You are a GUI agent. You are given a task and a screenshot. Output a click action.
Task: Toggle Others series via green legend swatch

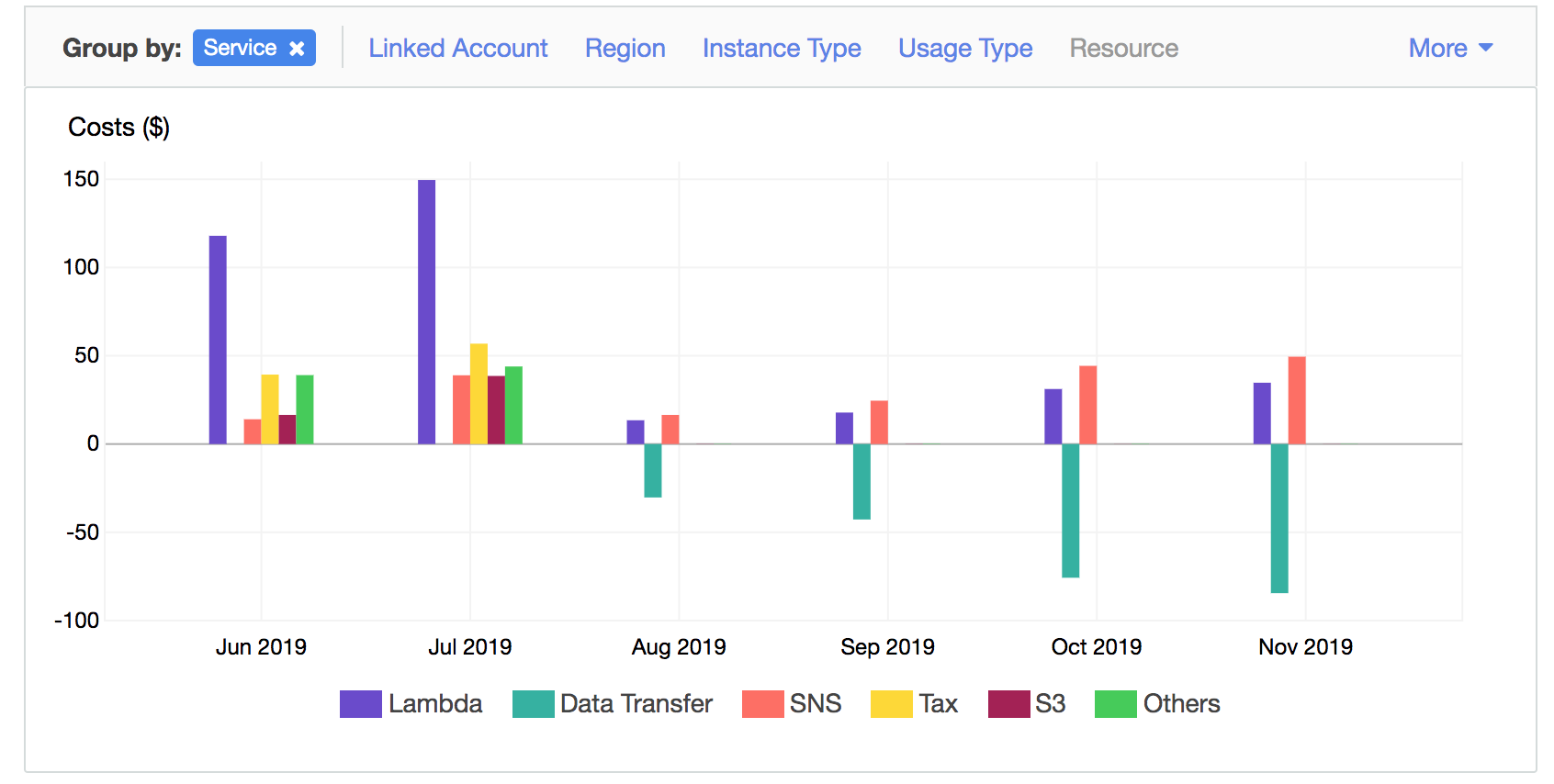1115,704
